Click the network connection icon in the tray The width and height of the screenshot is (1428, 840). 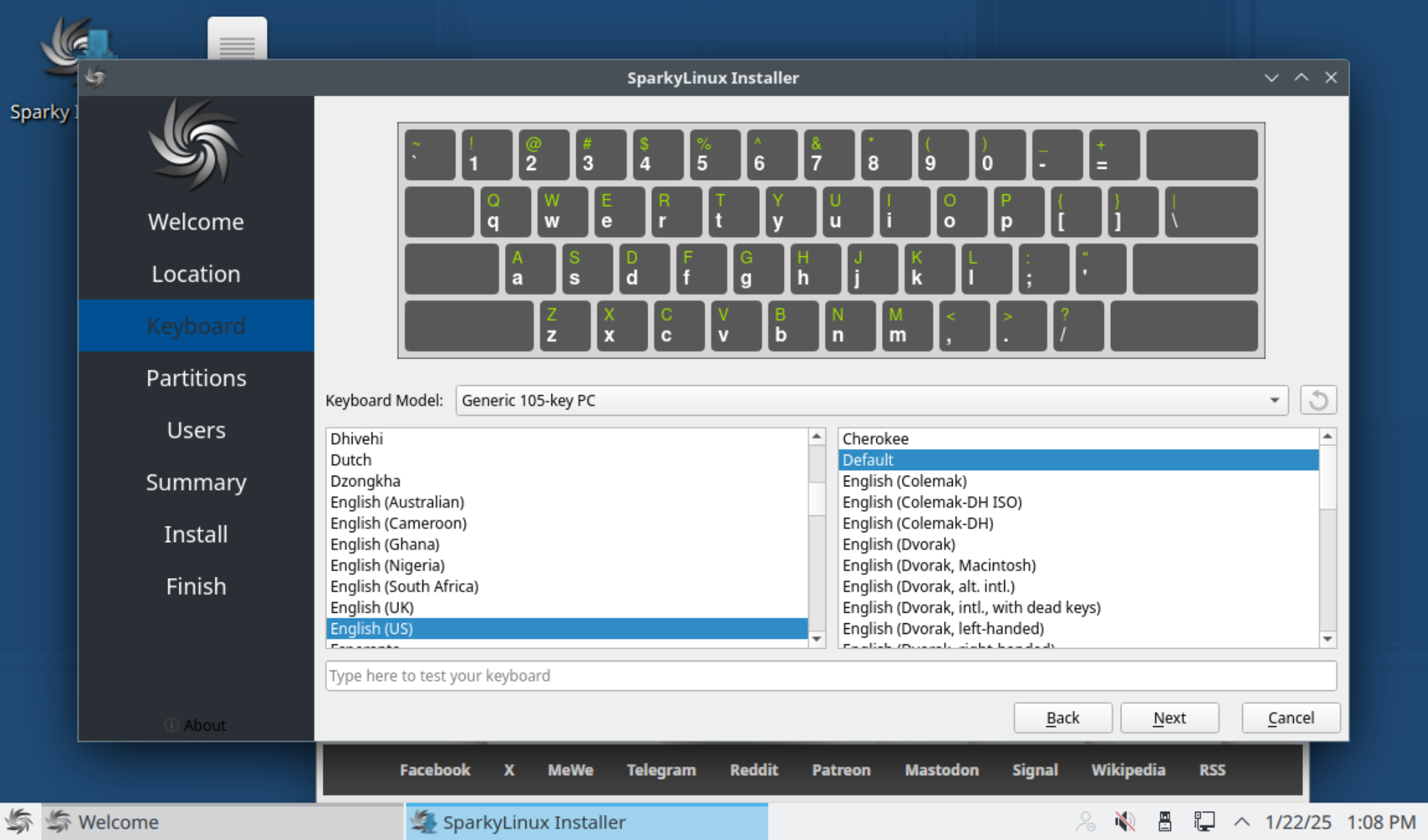click(1203, 821)
